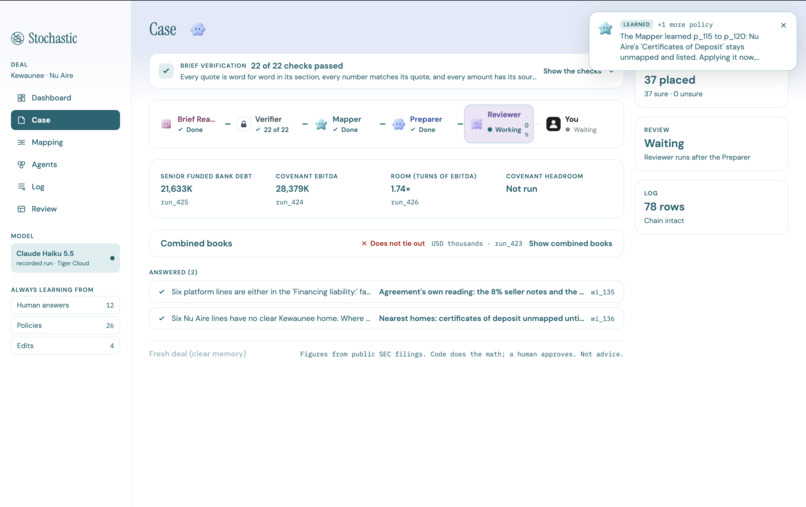
Task: Open the Log 78 rows card
Action: [x=711, y=207]
